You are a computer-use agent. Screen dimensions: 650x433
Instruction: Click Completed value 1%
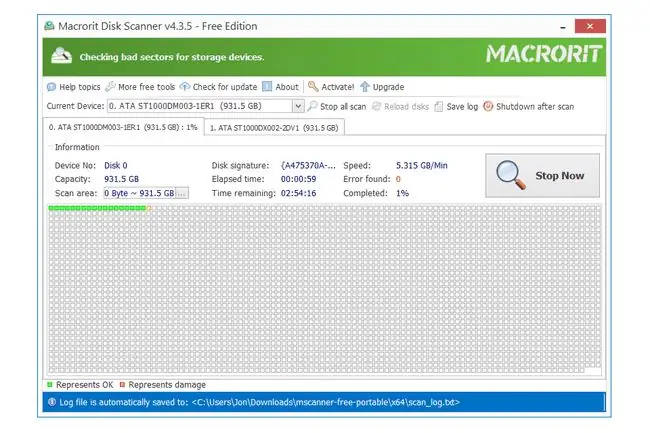pos(402,193)
